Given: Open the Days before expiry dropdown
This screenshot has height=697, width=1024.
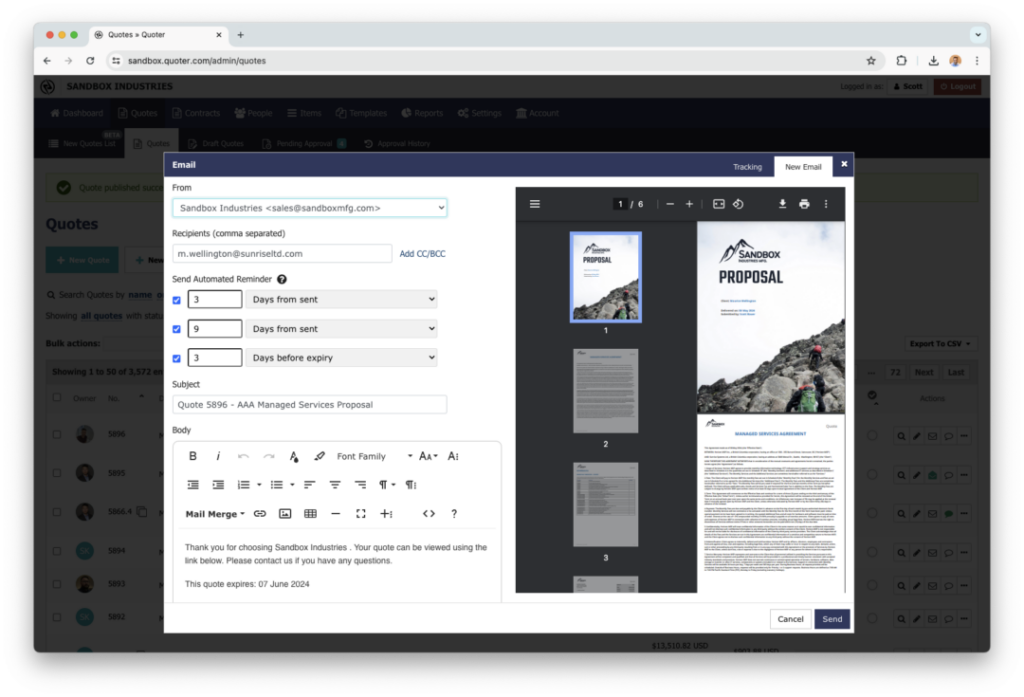Looking at the screenshot, I should tap(342, 357).
